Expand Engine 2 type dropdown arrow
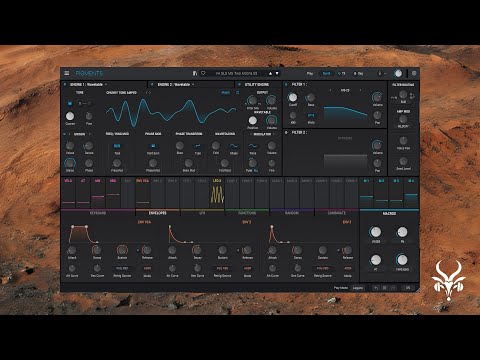 click(x=193, y=84)
